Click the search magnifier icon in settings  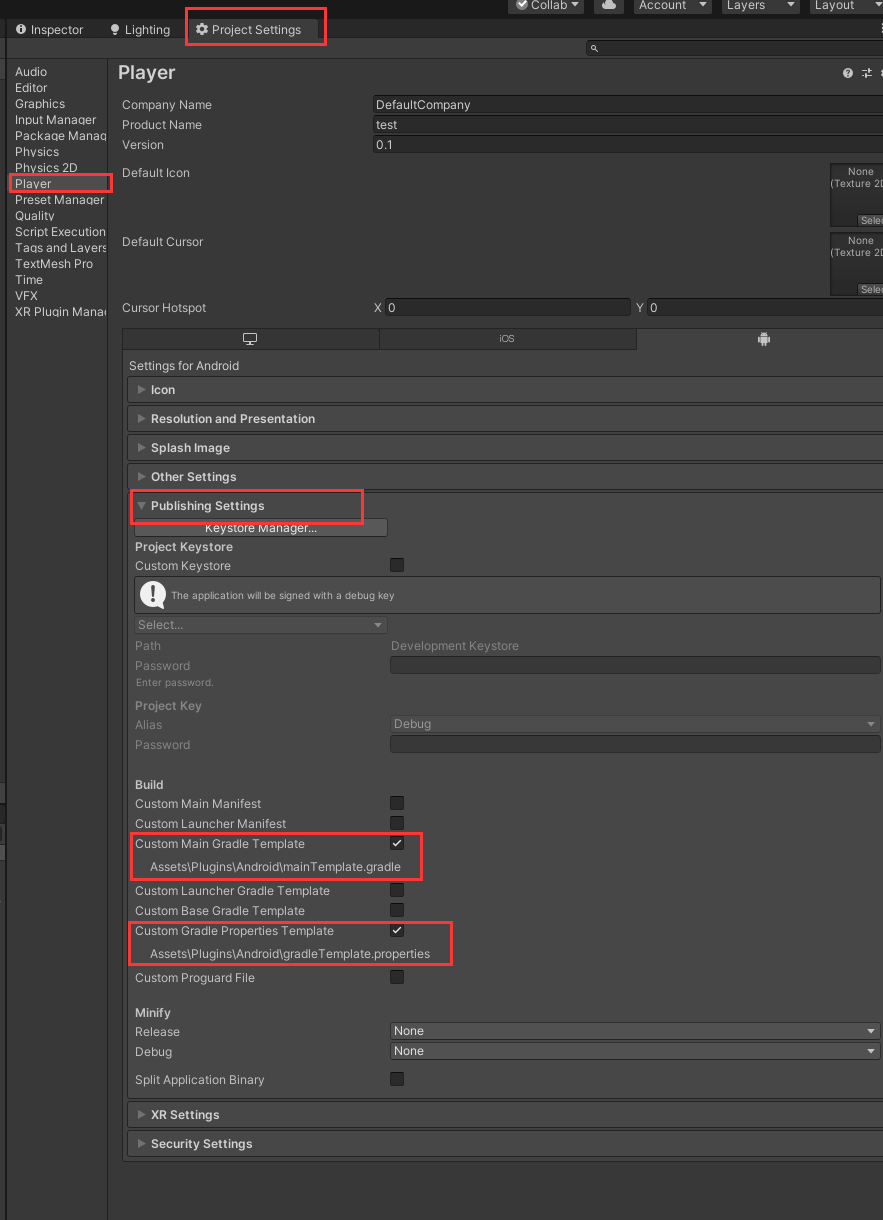pos(594,48)
